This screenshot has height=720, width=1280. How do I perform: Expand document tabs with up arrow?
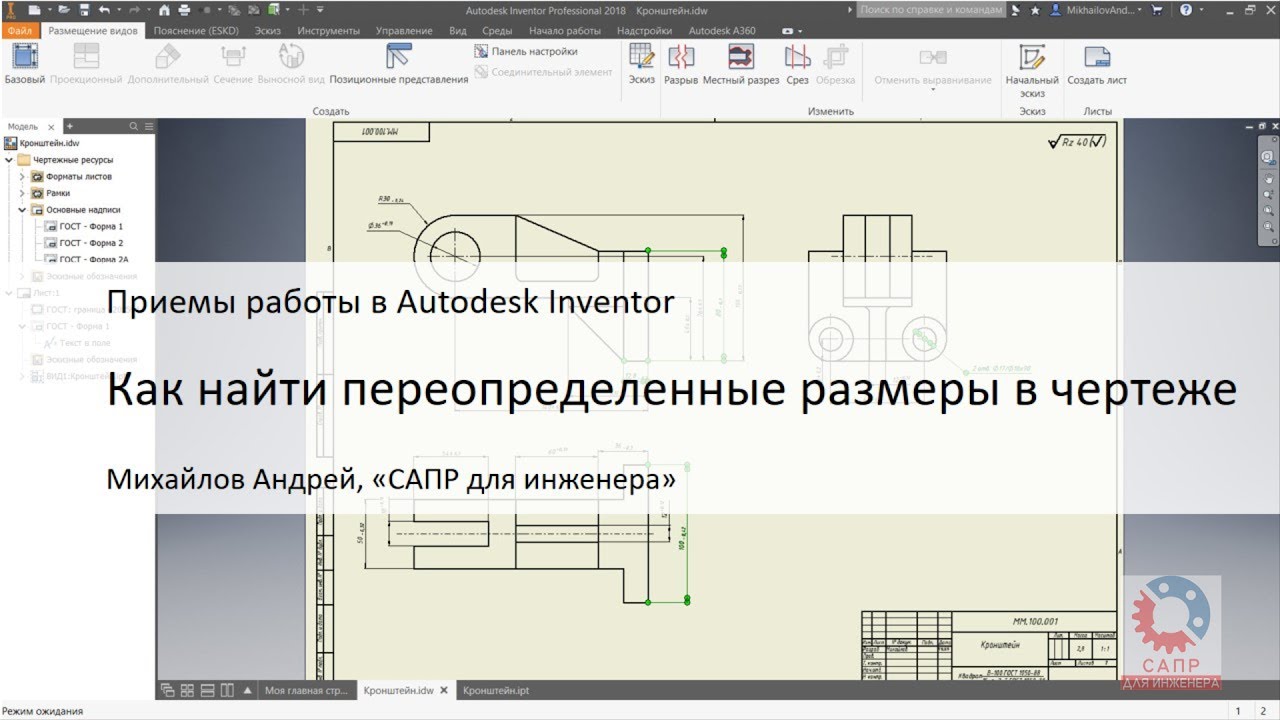247,691
